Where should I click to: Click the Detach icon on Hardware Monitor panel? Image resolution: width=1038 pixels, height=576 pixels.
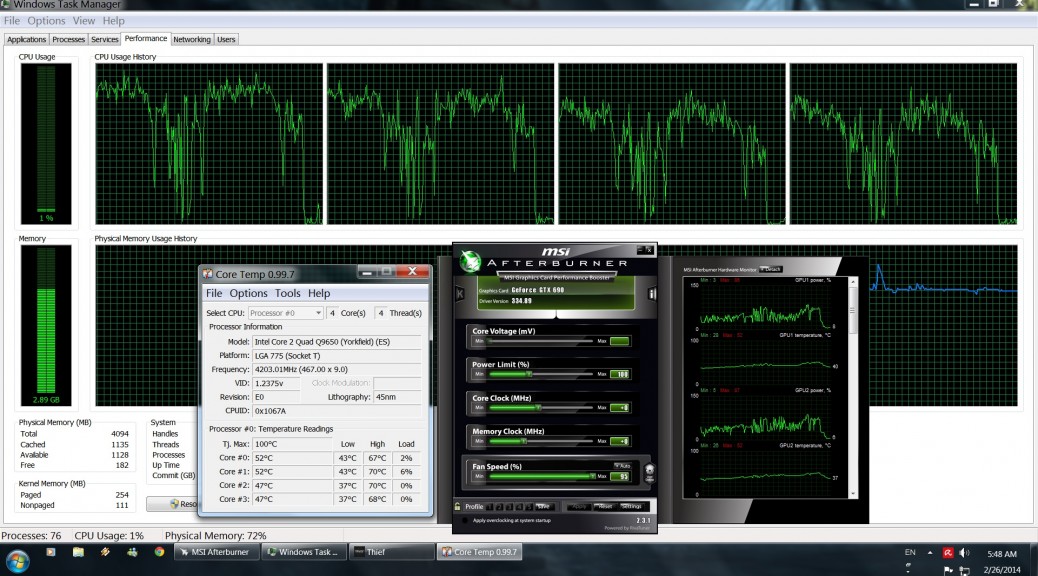tap(770, 269)
